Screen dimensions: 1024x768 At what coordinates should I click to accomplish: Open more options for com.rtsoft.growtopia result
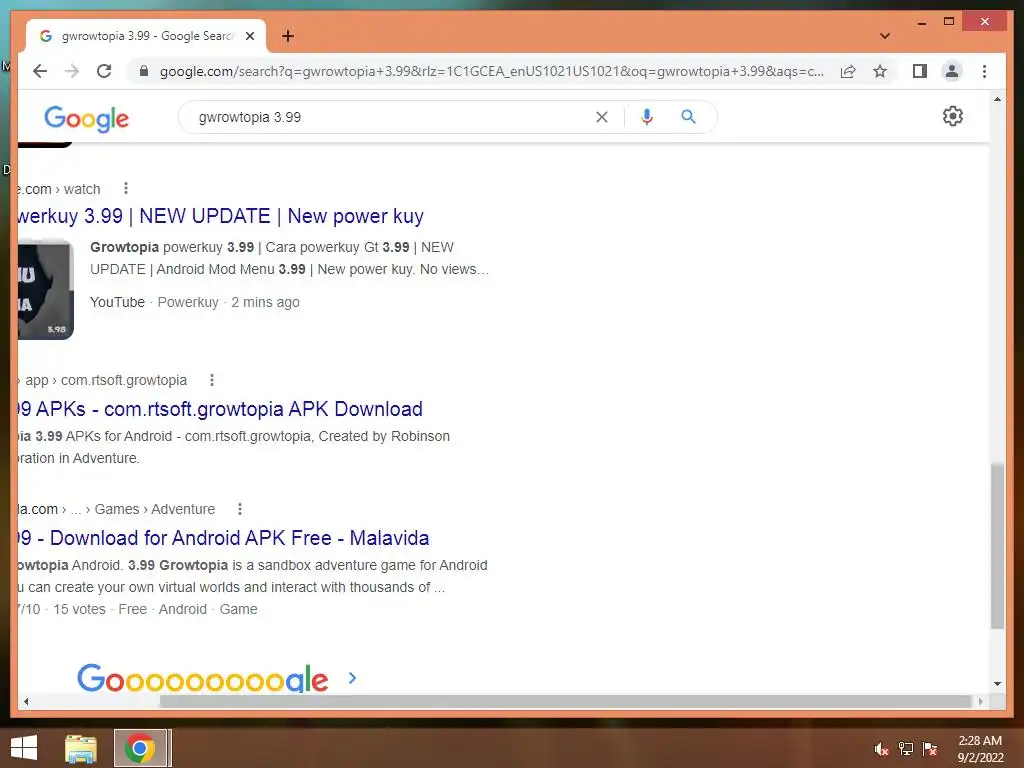tap(212, 380)
